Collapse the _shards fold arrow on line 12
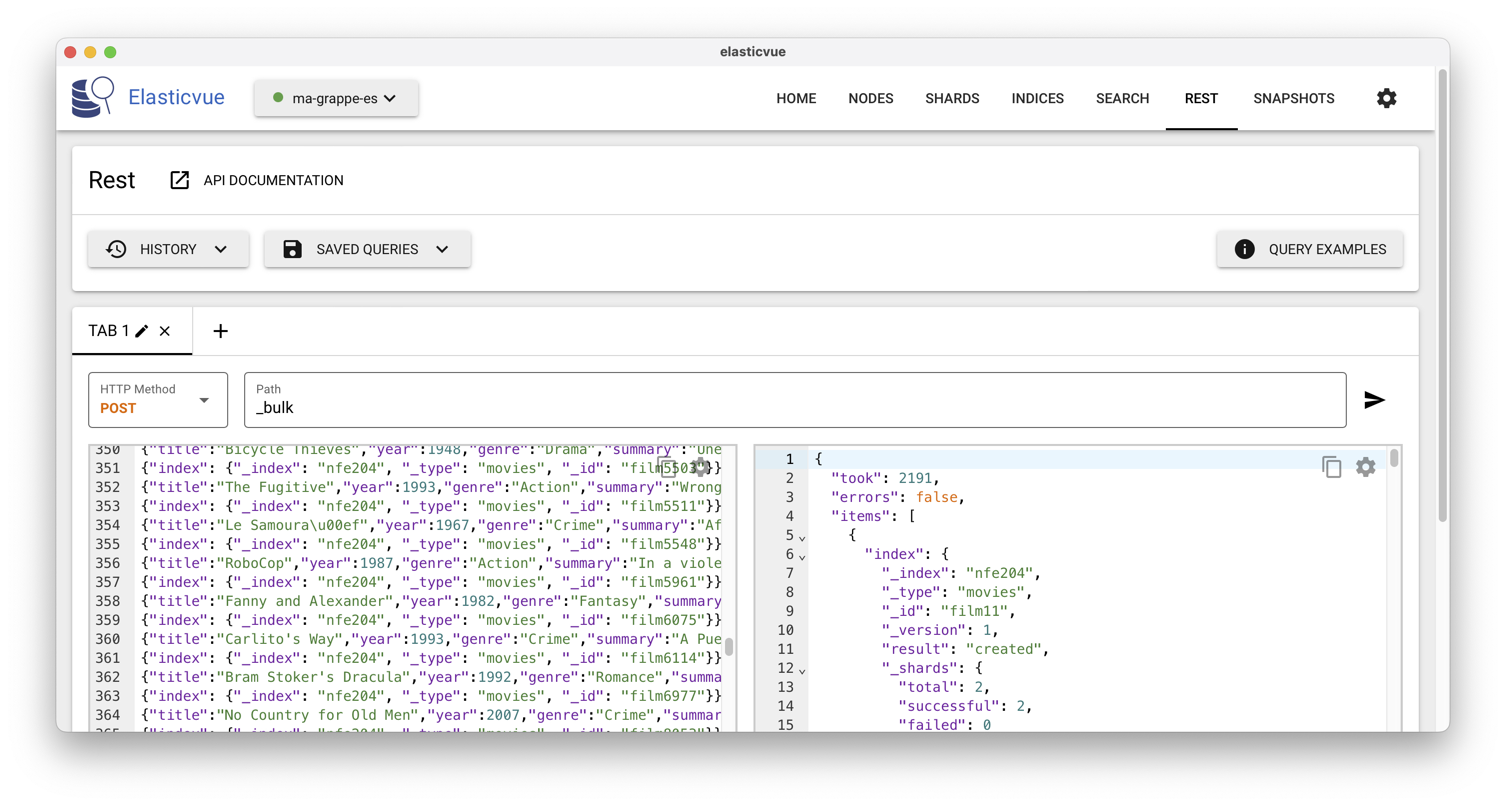The width and height of the screenshot is (1506, 806). 802,669
